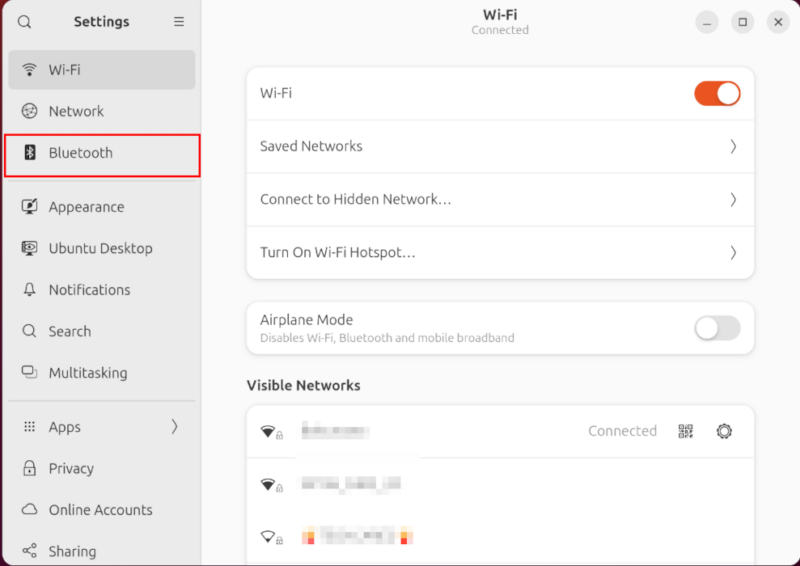Image resolution: width=800 pixels, height=566 pixels.
Task: Open the Multitasking panel
Action: tap(88, 373)
